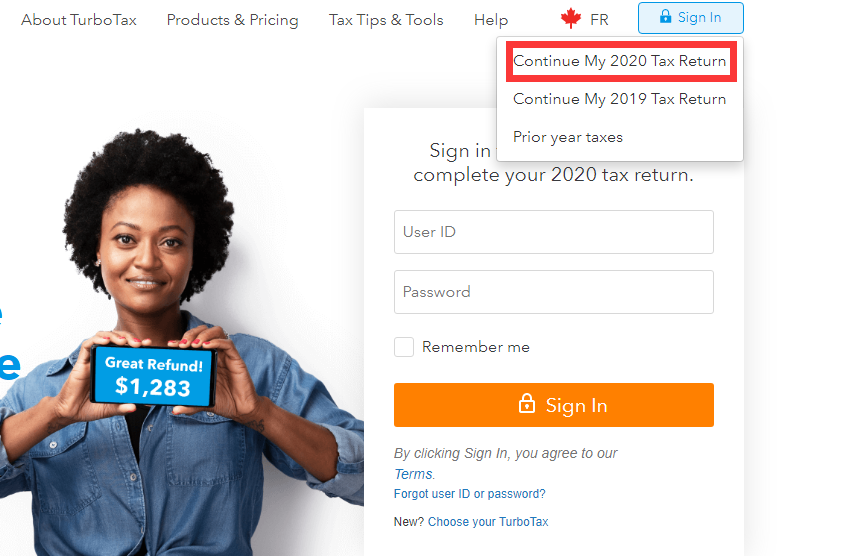
Task: Open the Help menu
Action: [x=491, y=20]
